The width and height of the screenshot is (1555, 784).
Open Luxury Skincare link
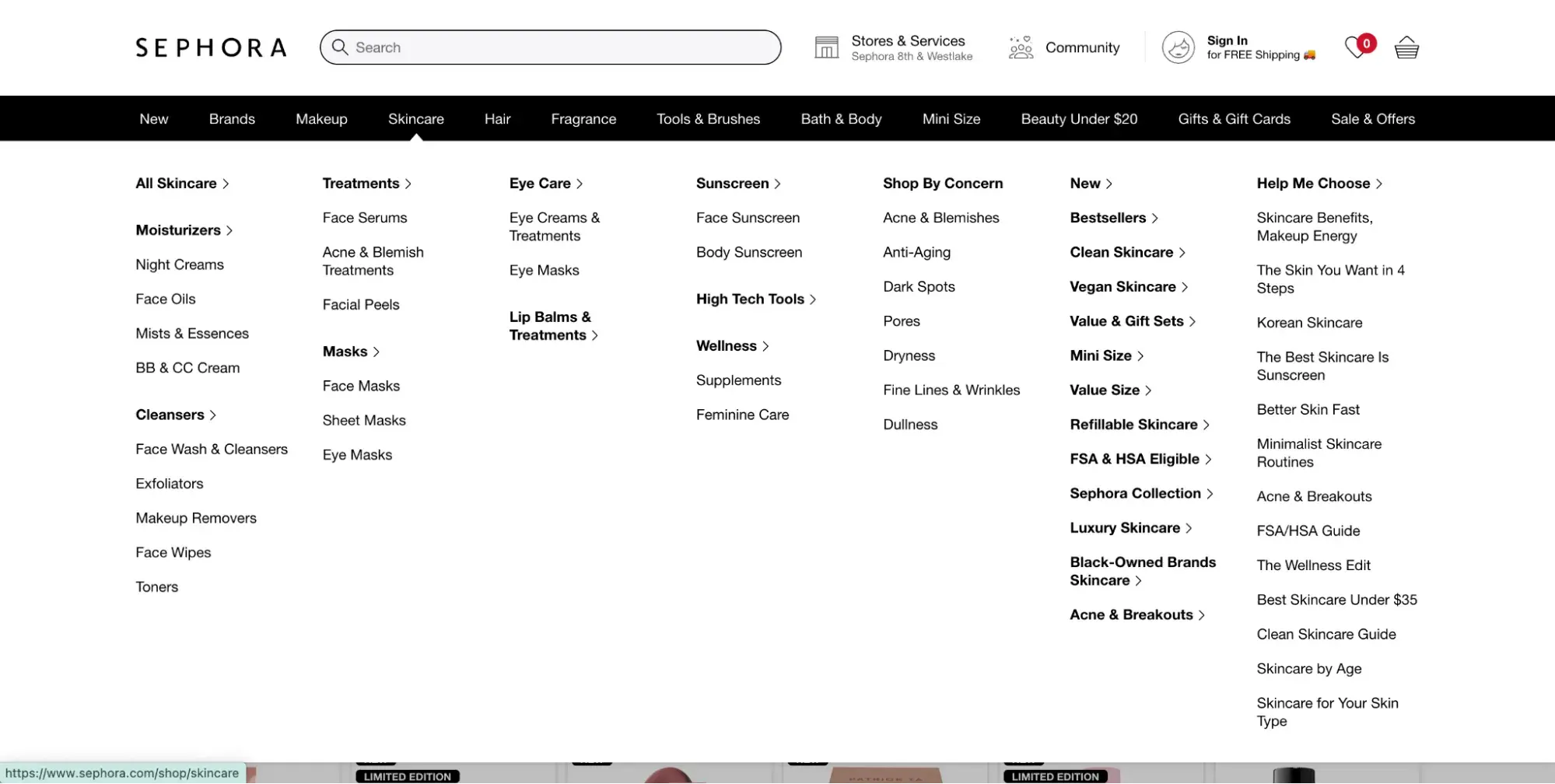point(1131,528)
